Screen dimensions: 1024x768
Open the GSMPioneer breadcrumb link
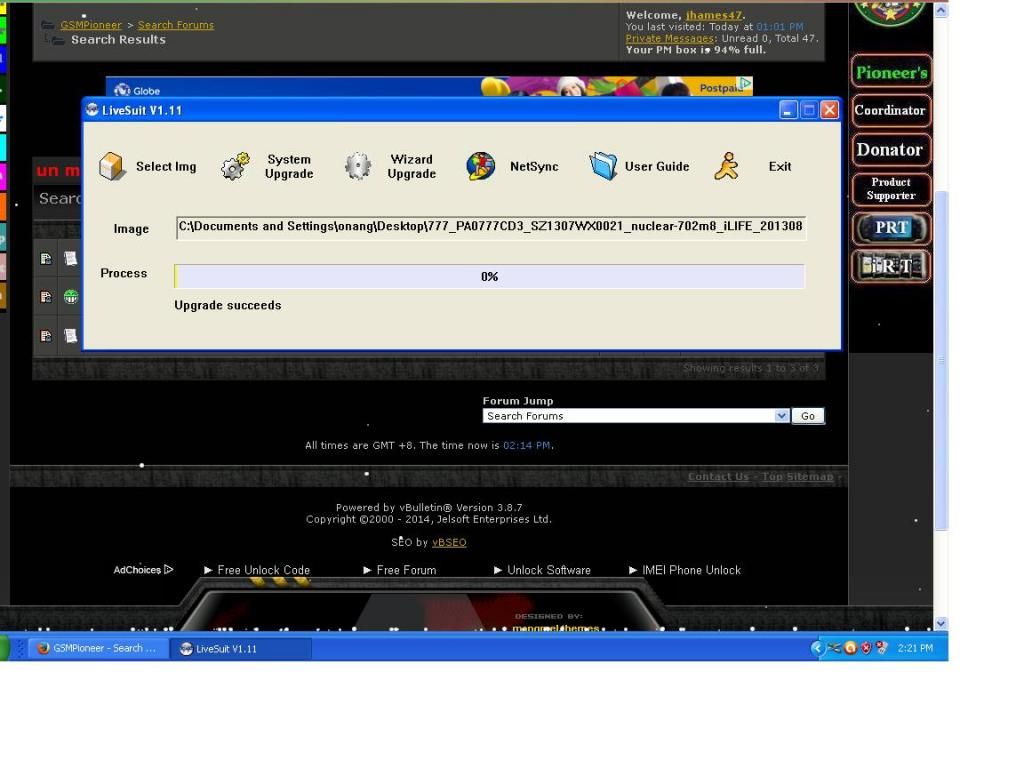click(91, 25)
